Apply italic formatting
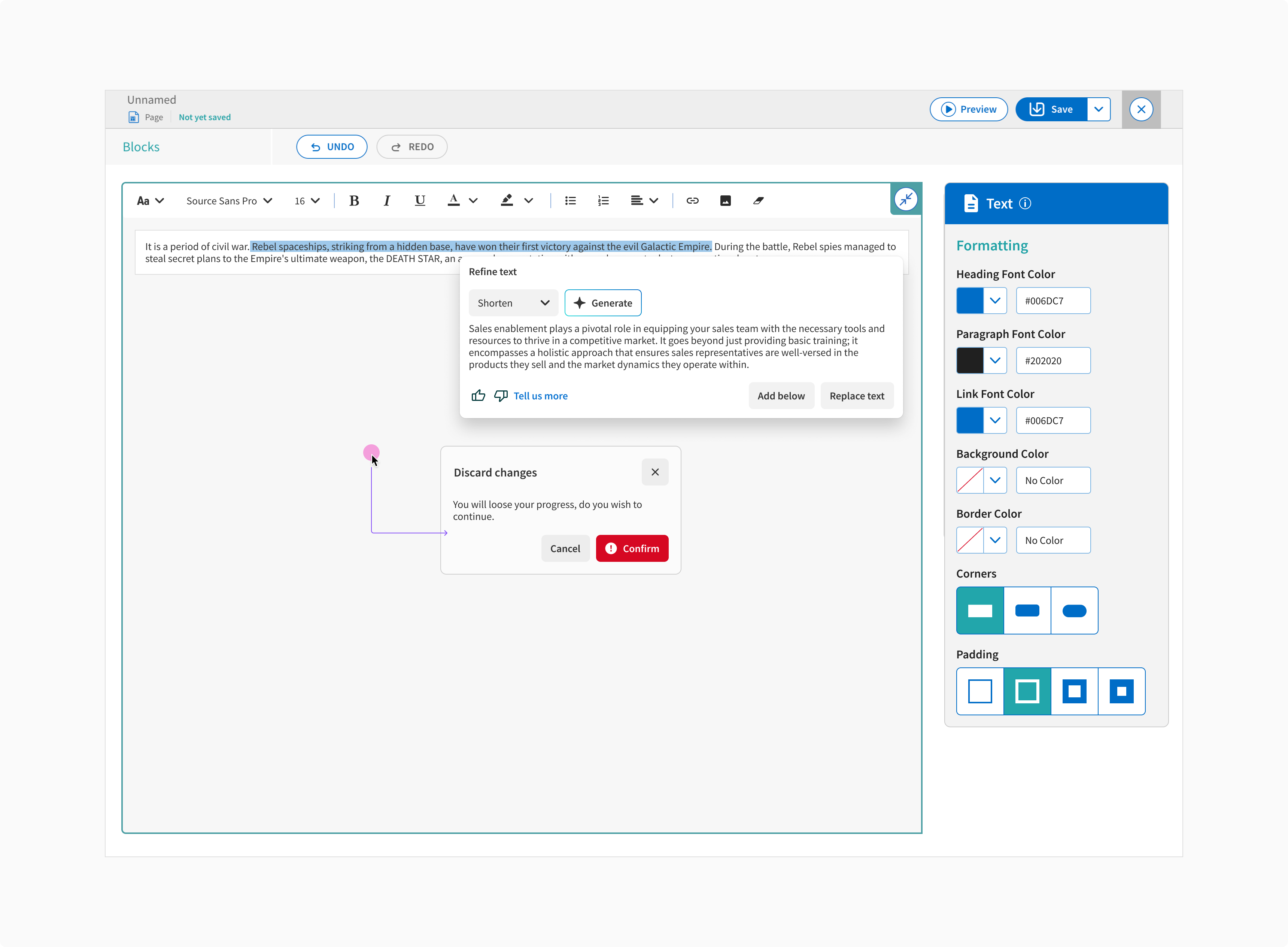The height and width of the screenshot is (947, 1288). click(x=386, y=201)
